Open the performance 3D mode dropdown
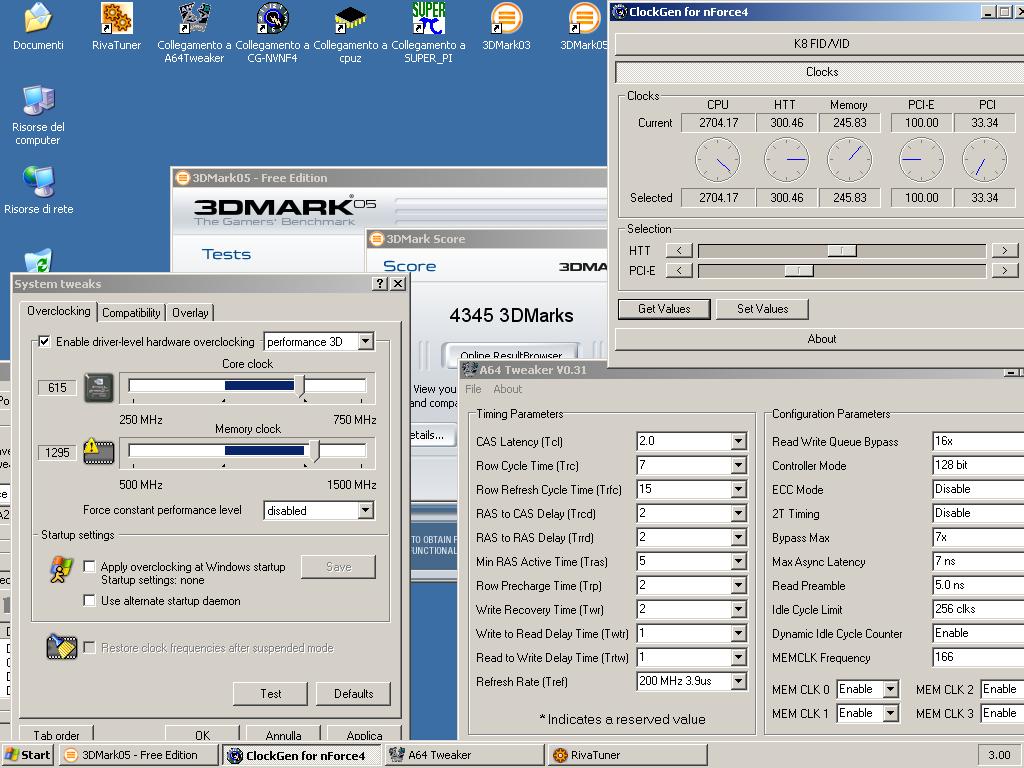 [x=366, y=342]
